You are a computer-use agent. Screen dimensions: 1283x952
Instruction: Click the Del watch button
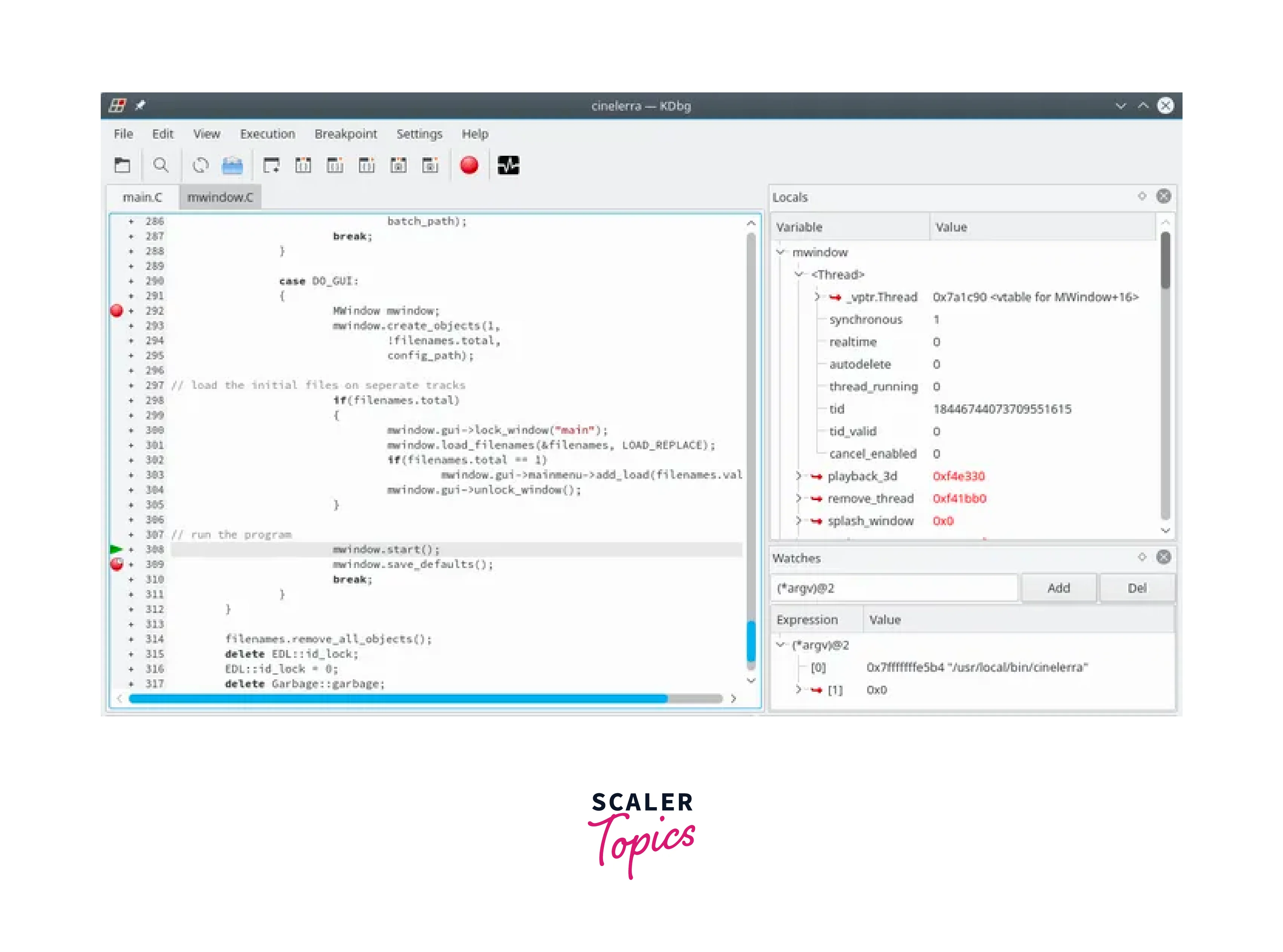coord(1137,588)
